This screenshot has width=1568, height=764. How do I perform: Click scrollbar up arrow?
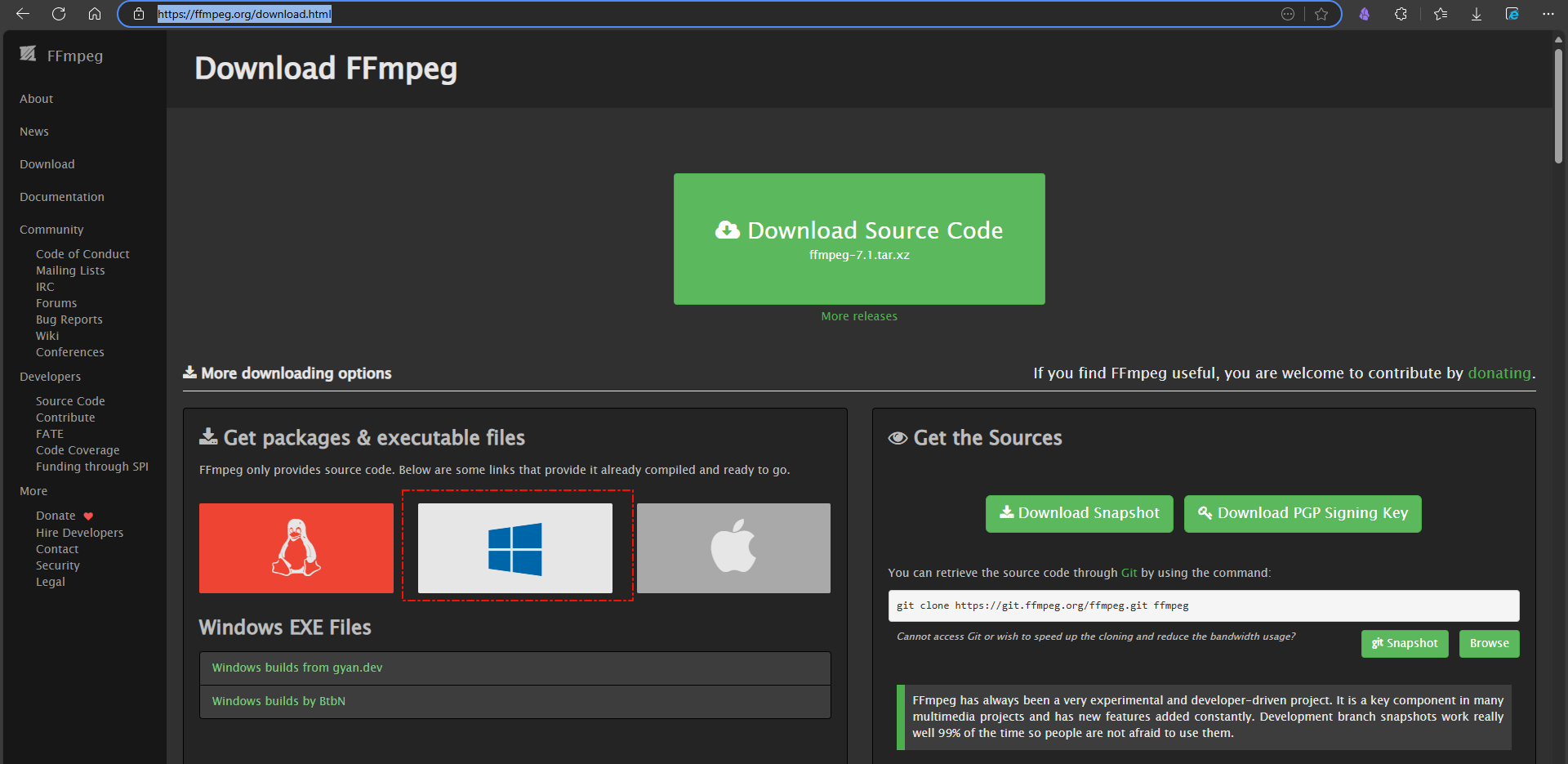[1558, 38]
